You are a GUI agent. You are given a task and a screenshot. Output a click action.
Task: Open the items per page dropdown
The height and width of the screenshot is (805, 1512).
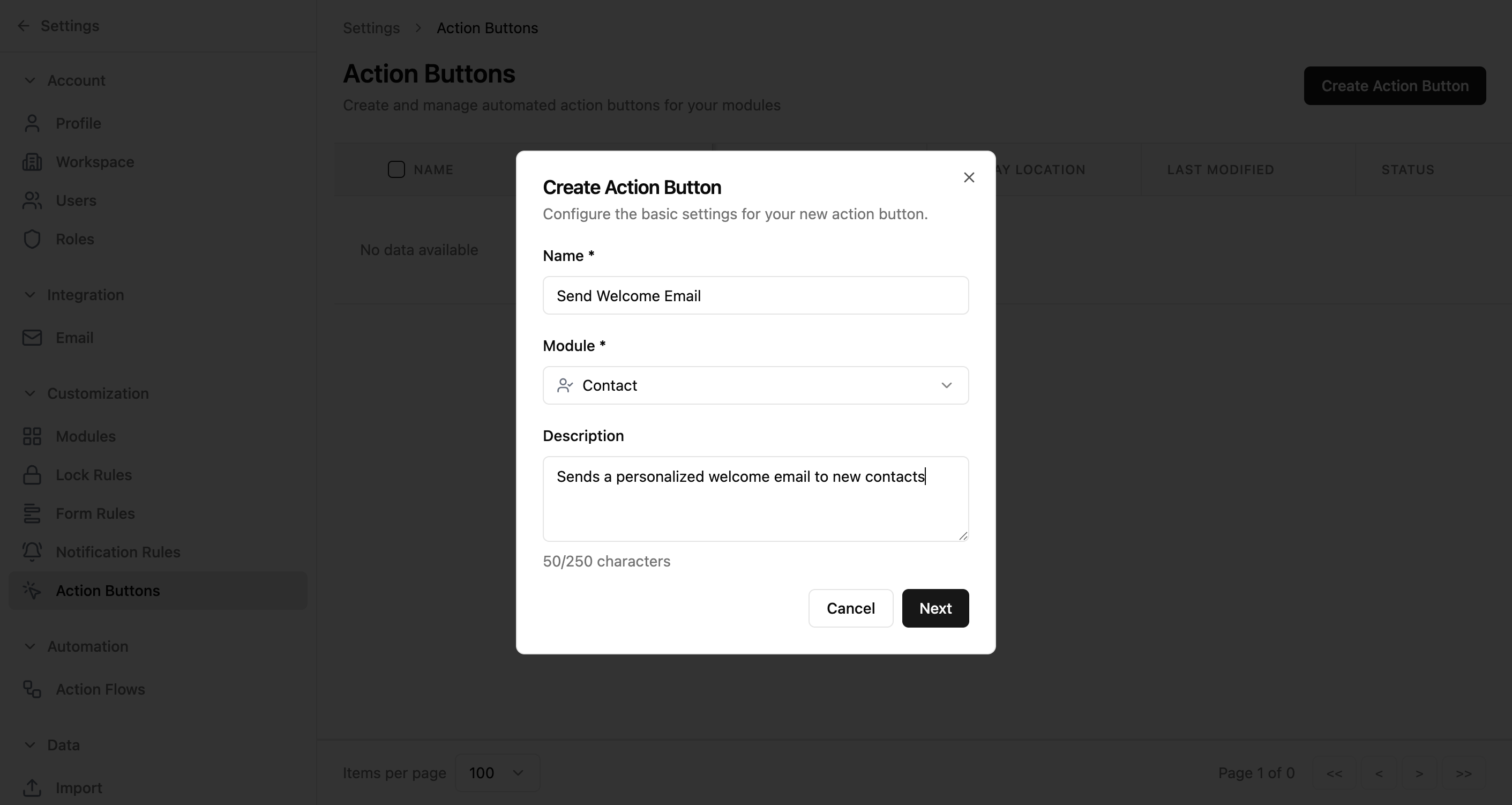[x=497, y=773]
